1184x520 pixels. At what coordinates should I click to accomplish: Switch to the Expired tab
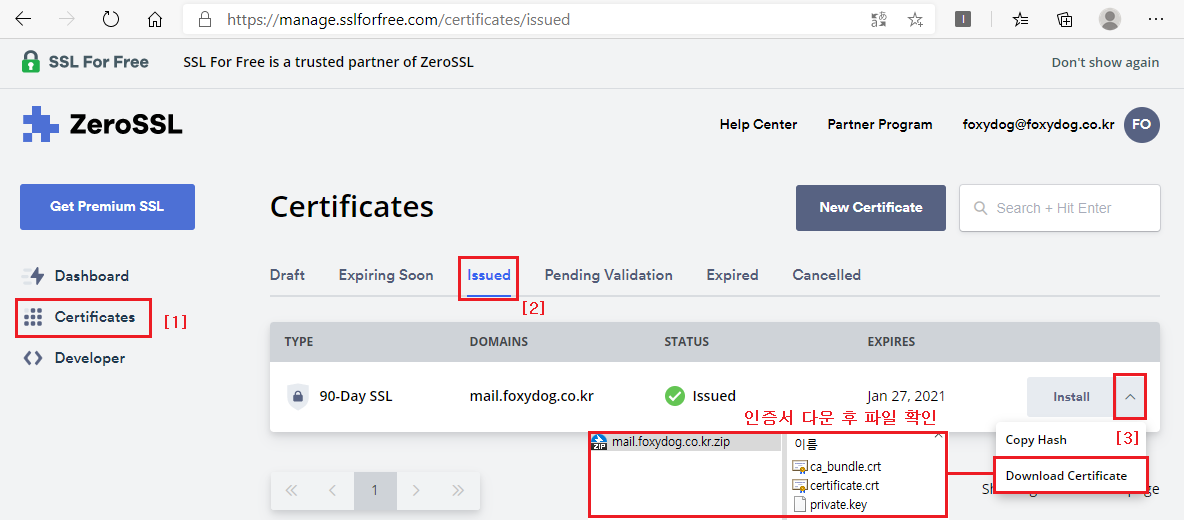point(732,275)
